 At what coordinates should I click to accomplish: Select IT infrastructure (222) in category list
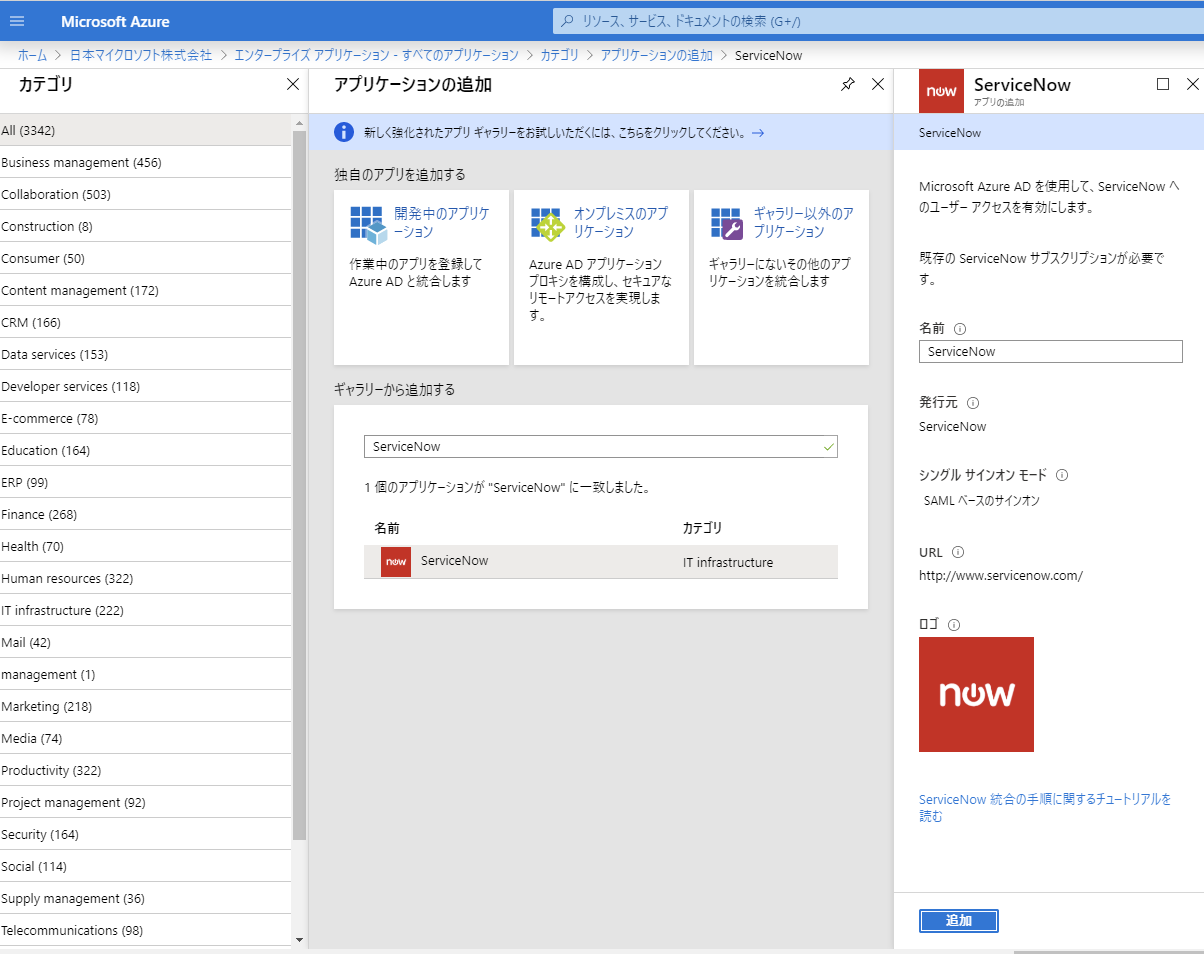click(x=146, y=610)
